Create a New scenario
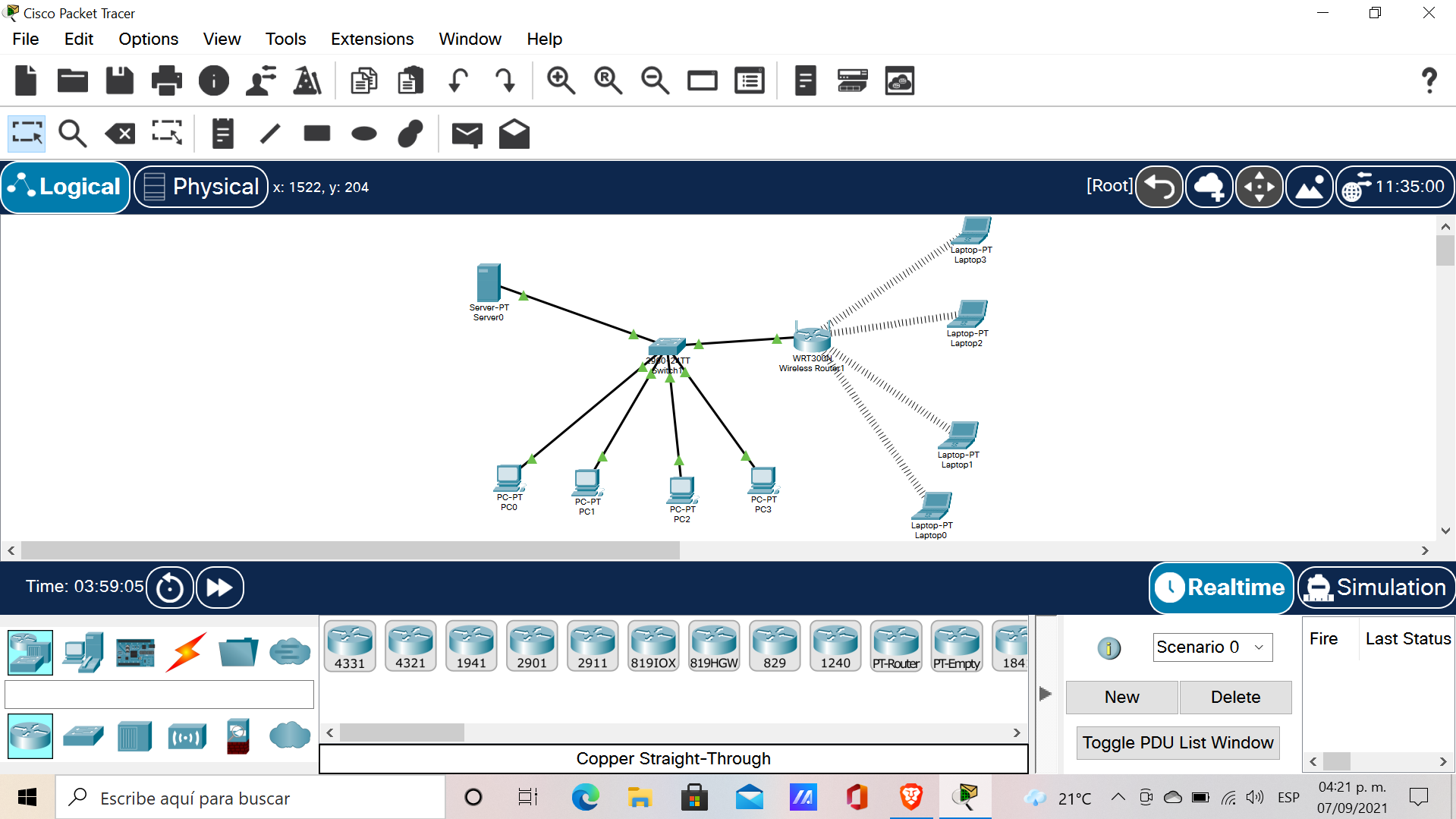1456x819 pixels. pos(1121,697)
